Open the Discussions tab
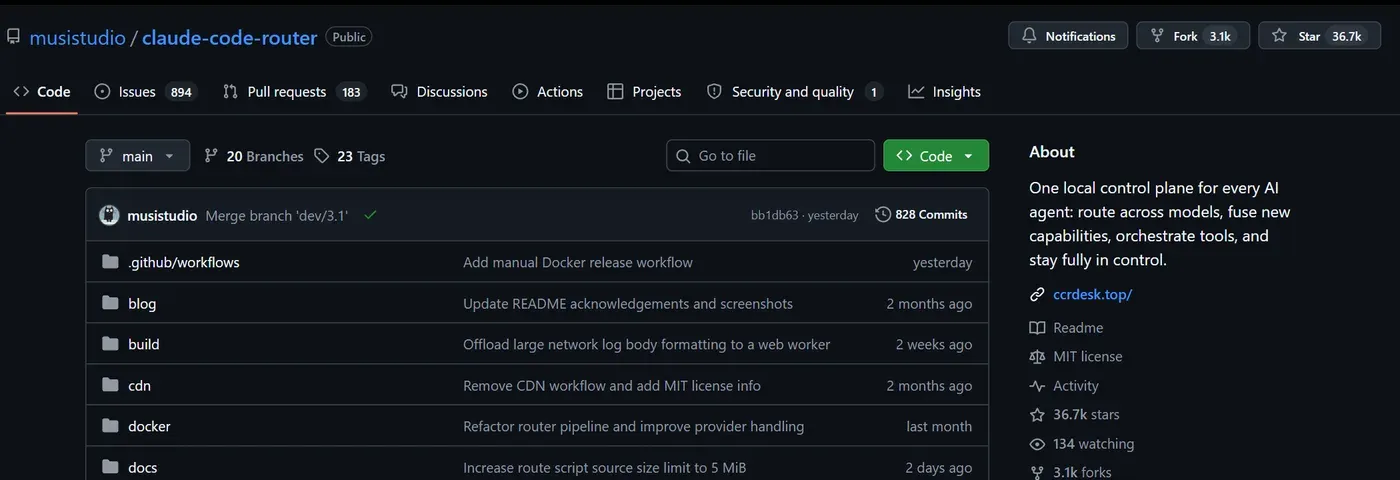The width and height of the screenshot is (1400, 480). [x=440, y=92]
